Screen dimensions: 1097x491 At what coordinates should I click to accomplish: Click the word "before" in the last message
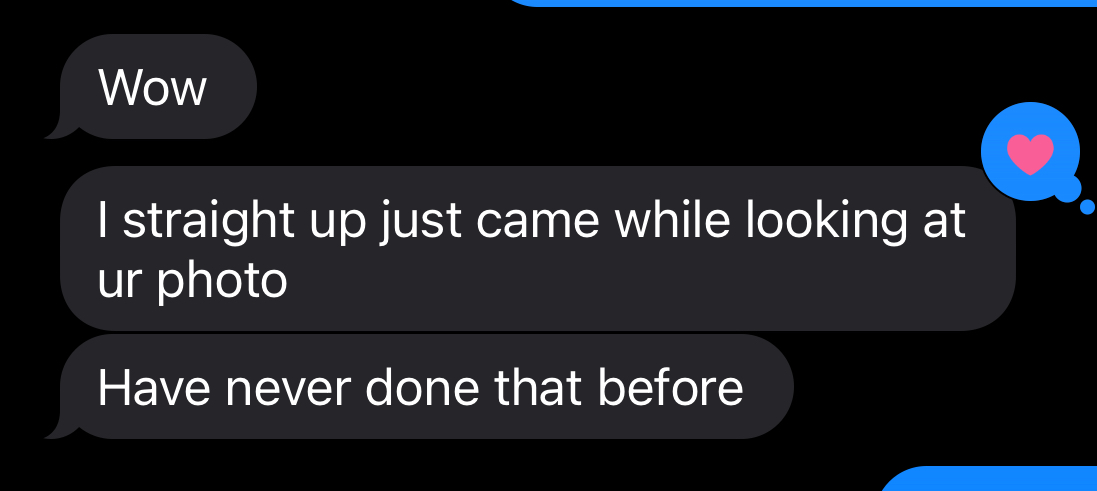[670, 387]
